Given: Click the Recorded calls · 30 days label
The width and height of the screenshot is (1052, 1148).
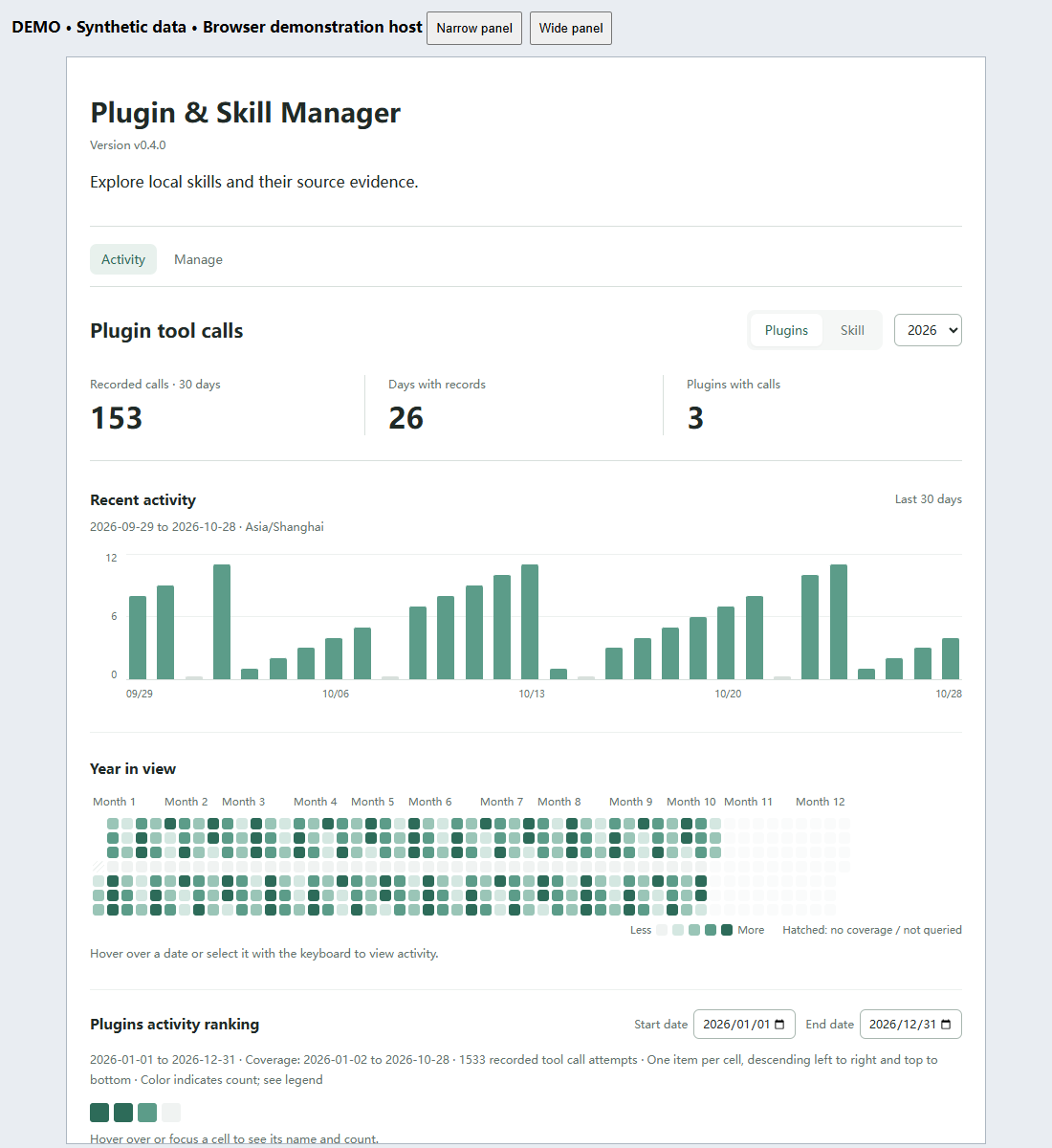Looking at the screenshot, I should 155,385.
